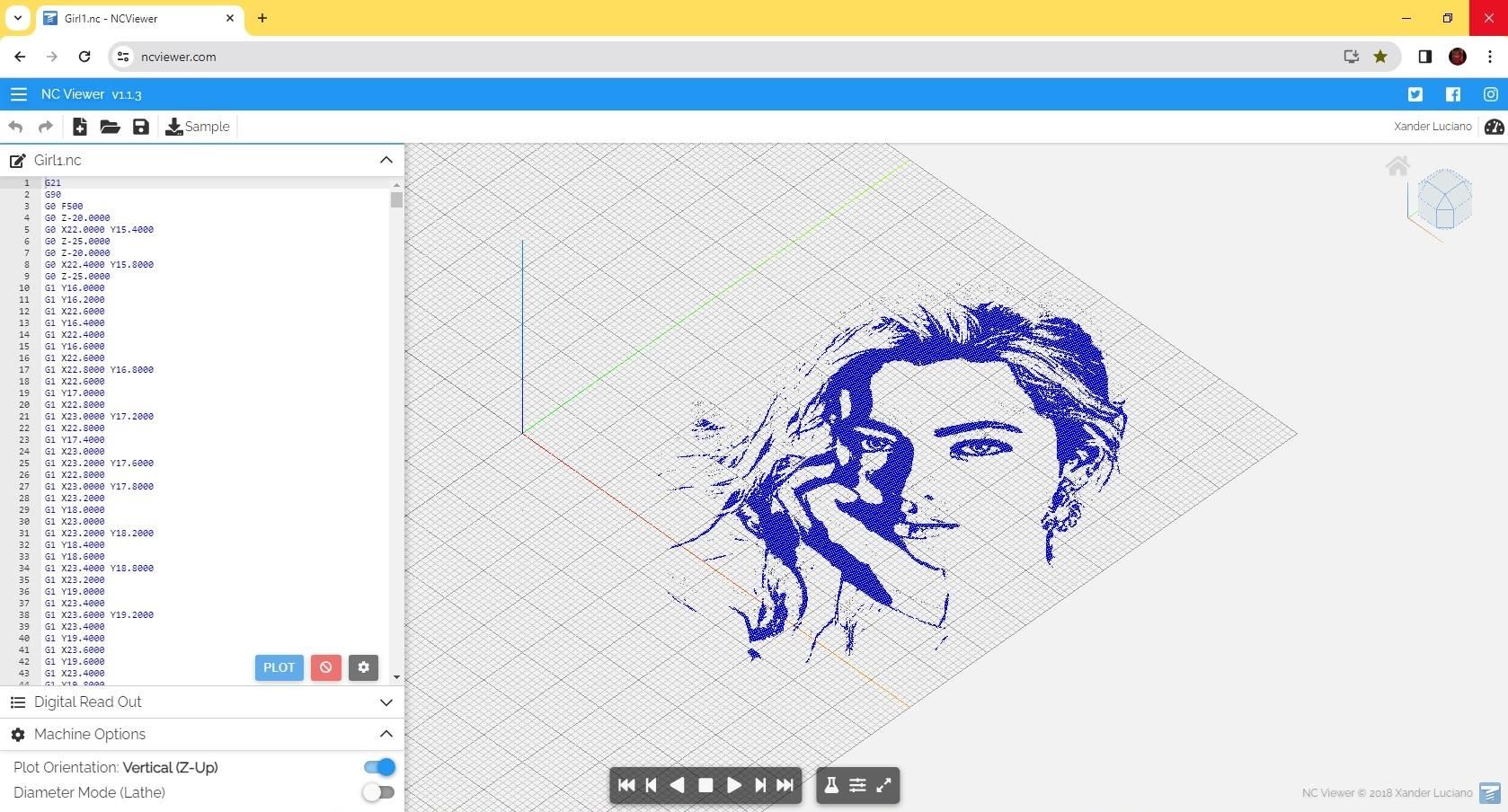Collapse the Machine Options panel

click(386, 734)
